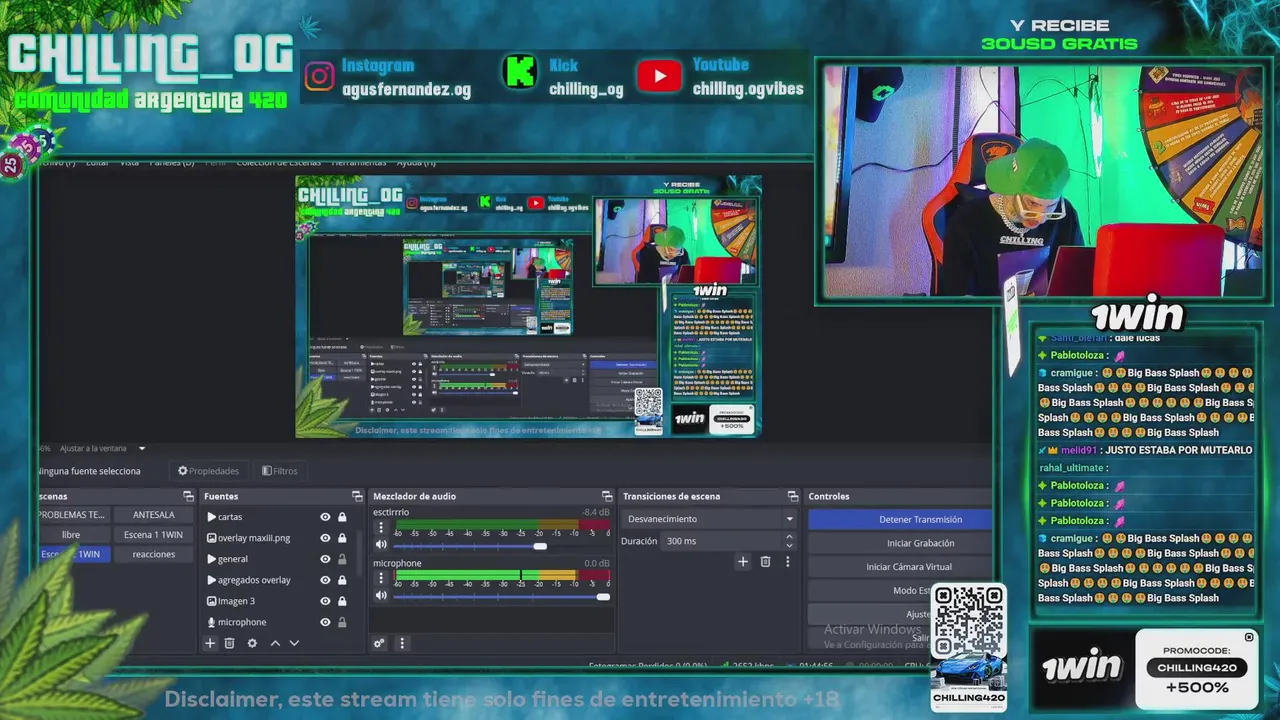Open the Paneles menu
This screenshot has height=720, width=1280.
pos(174,162)
